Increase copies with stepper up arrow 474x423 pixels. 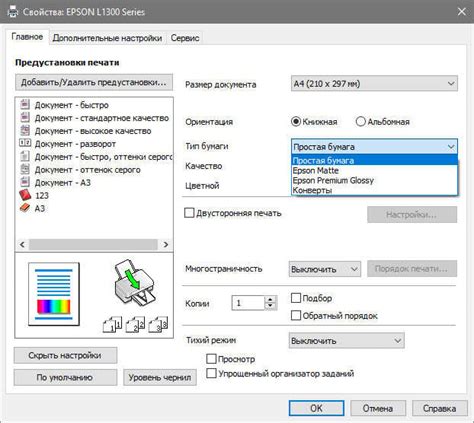[270, 299]
